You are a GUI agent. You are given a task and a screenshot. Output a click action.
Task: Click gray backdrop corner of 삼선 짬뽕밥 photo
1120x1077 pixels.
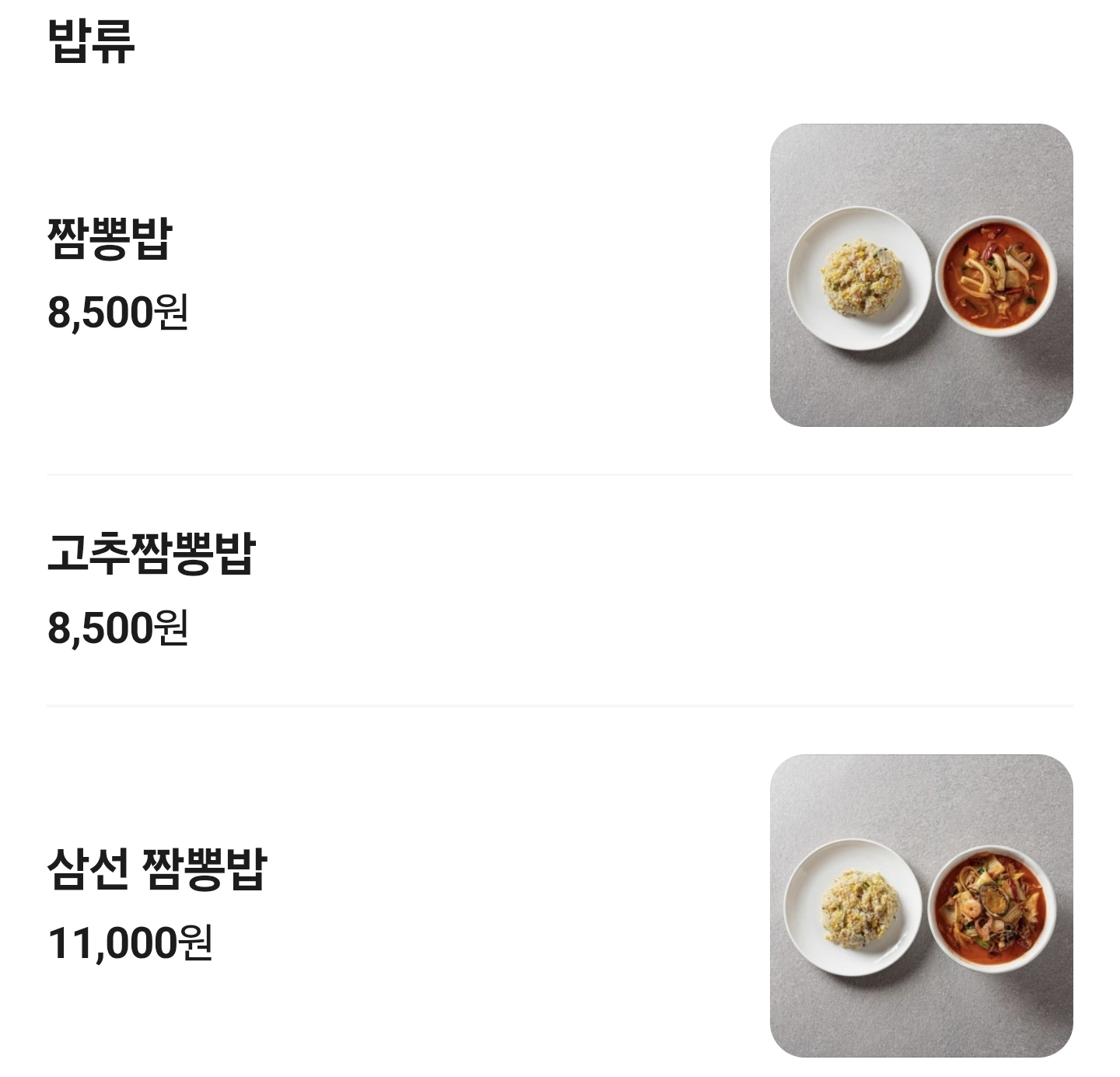[801, 1026]
